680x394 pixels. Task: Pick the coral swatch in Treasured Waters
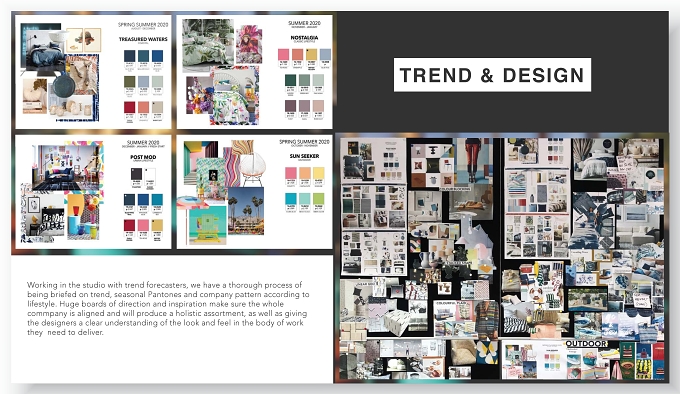tap(143, 107)
